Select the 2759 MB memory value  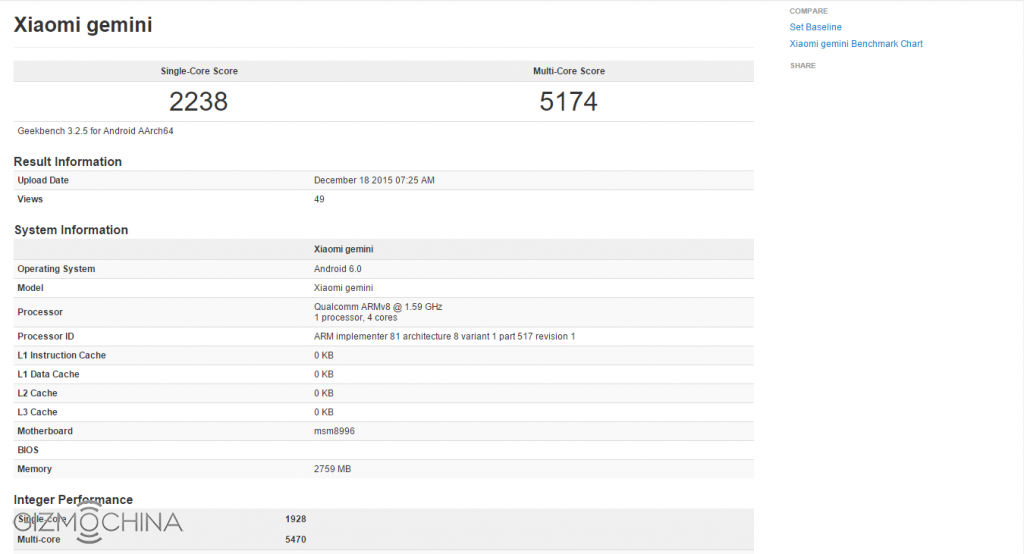(332, 469)
